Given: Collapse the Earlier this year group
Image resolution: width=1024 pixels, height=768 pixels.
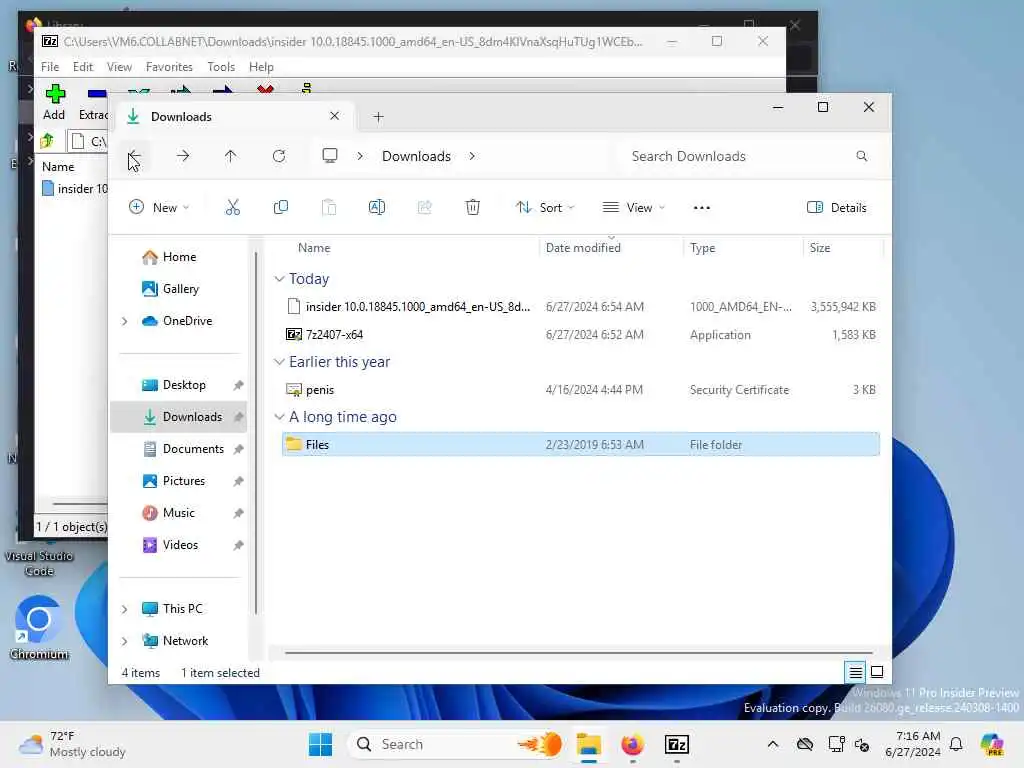Looking at the screenshot, I should tap(279, 362).
